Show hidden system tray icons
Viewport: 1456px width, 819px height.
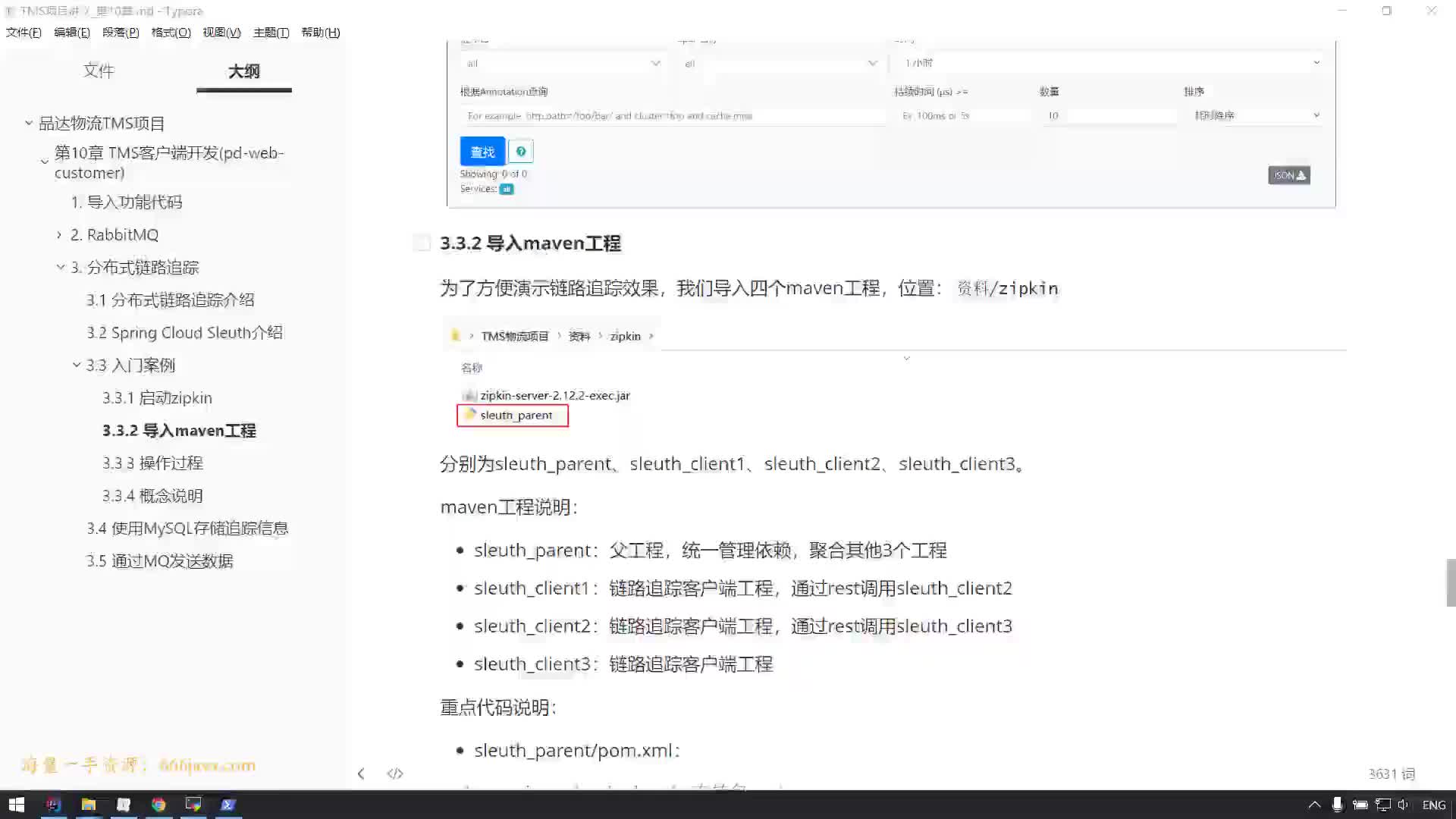1314,805
